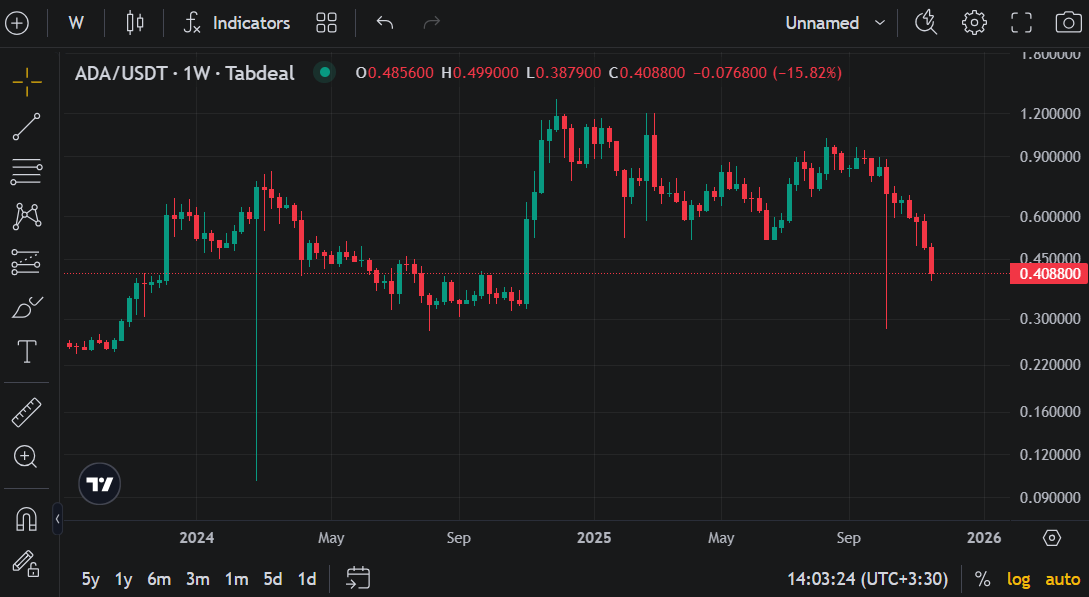The image size is (1089, 597).
Task: Open the go to date calendar
Action: (358, 578)
